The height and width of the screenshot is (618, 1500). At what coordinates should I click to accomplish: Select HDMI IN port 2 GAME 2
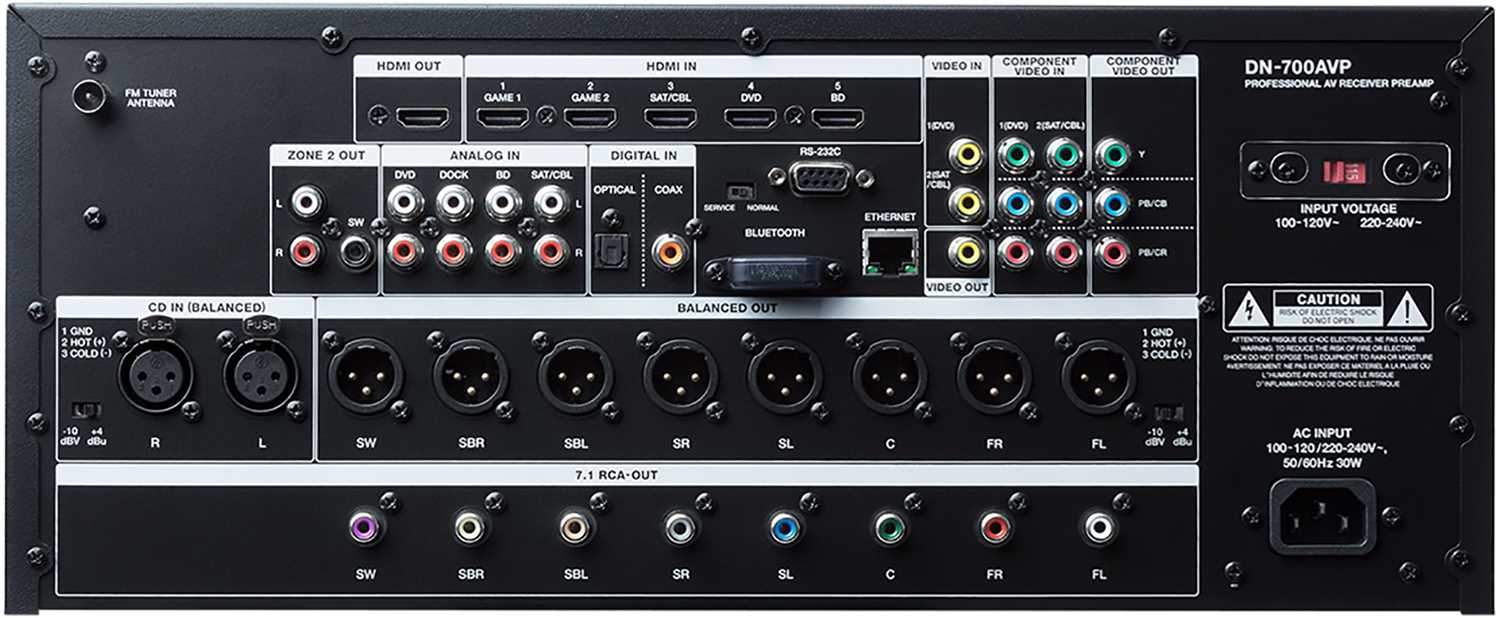point(590,118)
